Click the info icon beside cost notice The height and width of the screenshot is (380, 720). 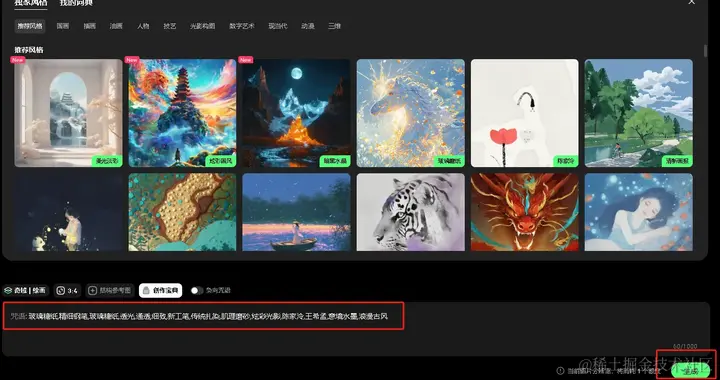[560, 371]
